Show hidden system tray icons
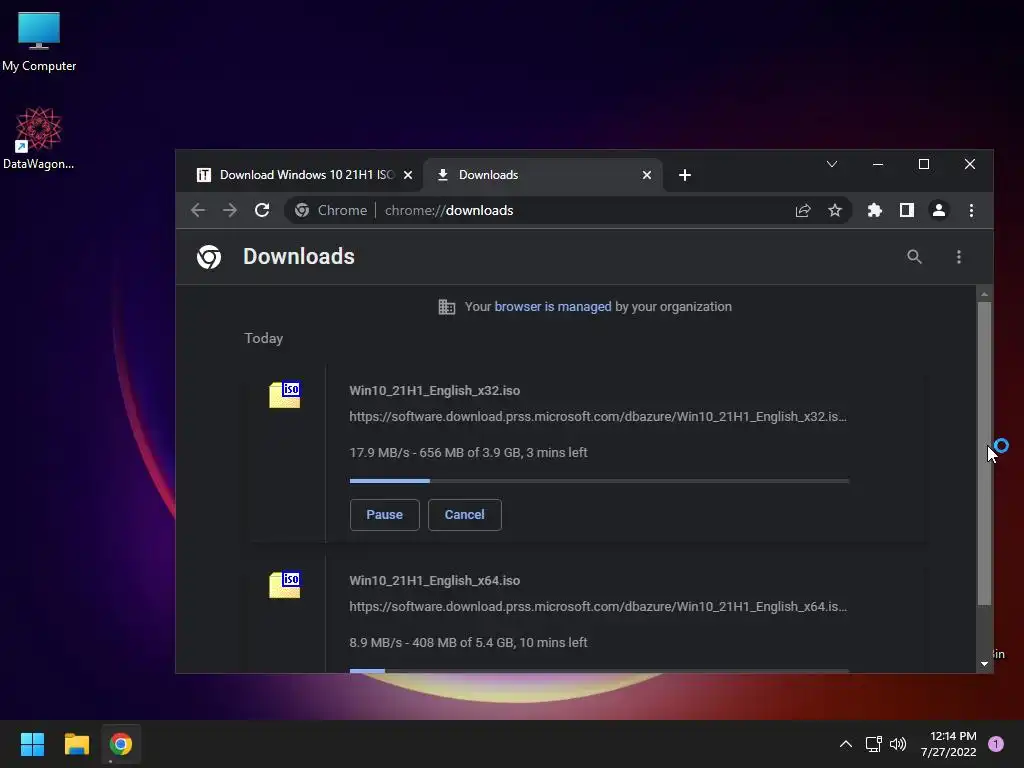Screen dimensions: 1024x768 point(846,744)
